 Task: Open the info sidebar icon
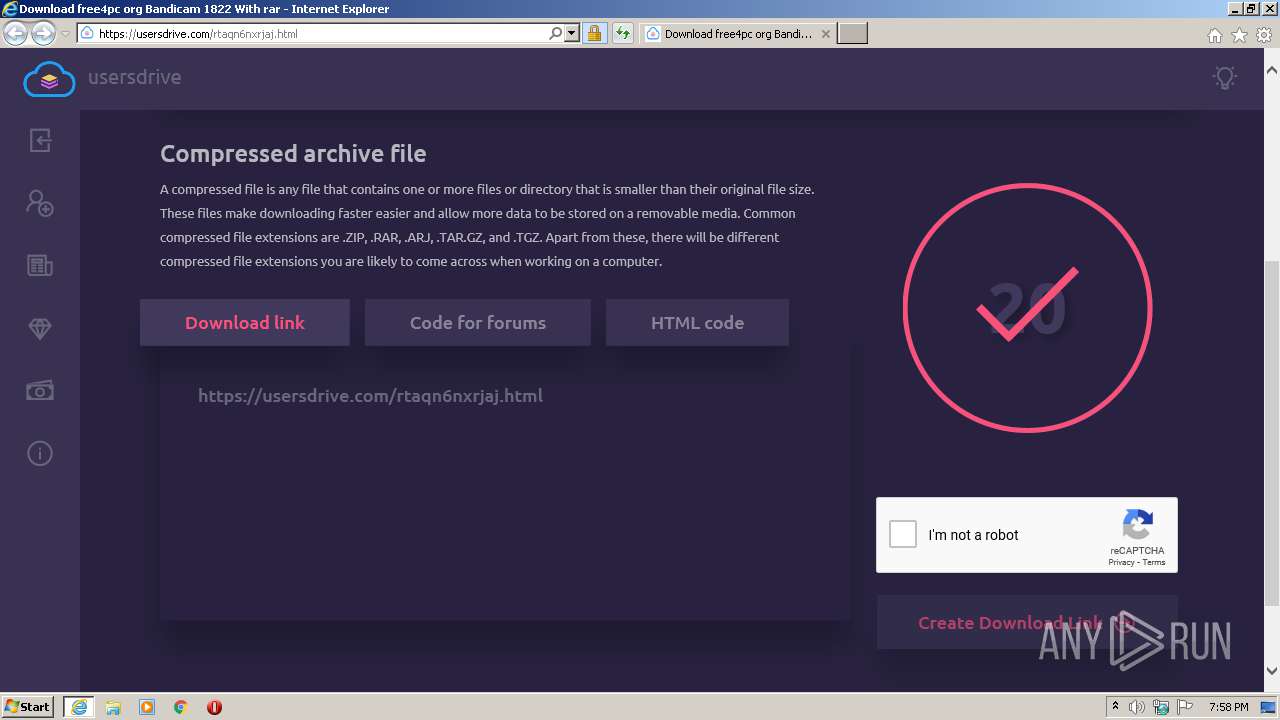pos(40,454)
